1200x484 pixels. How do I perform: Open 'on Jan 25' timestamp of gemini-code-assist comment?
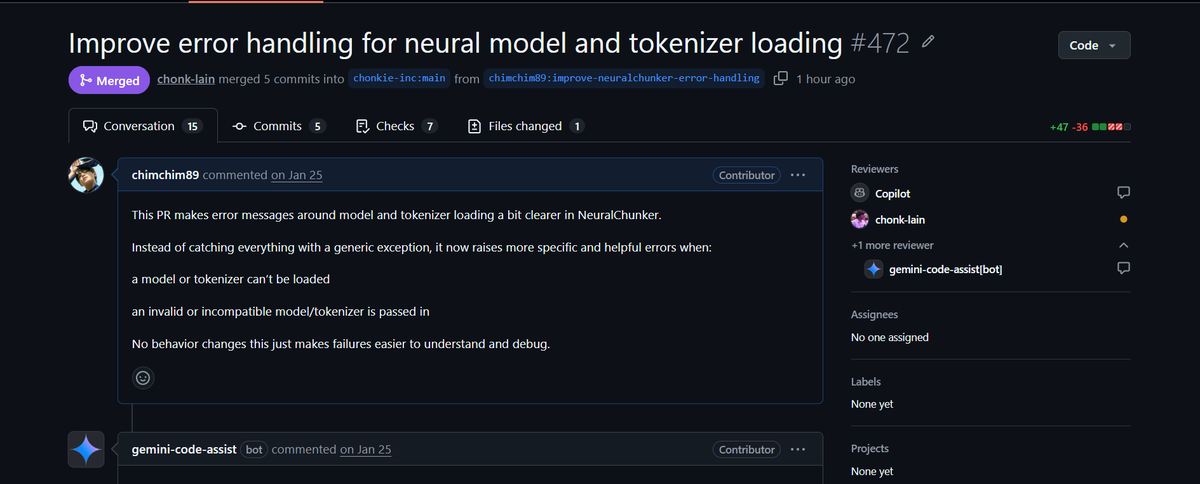pyautogui.click(x=365, y=450)
